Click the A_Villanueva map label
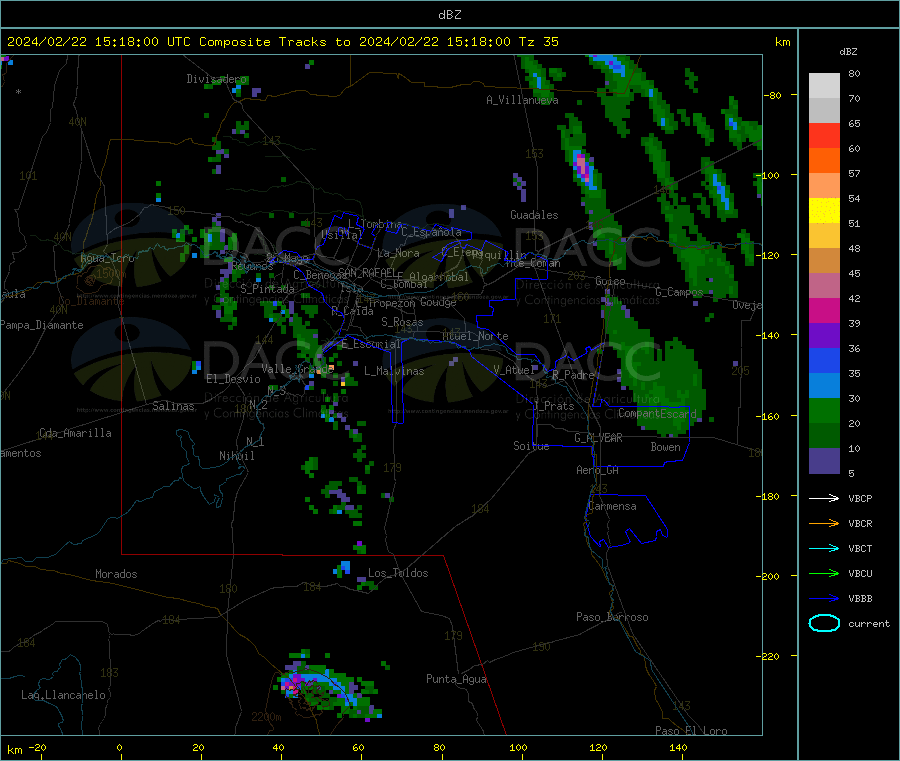The width and height of the screenshot is (900, 761). pyautogui.click(x=522, y=100)
